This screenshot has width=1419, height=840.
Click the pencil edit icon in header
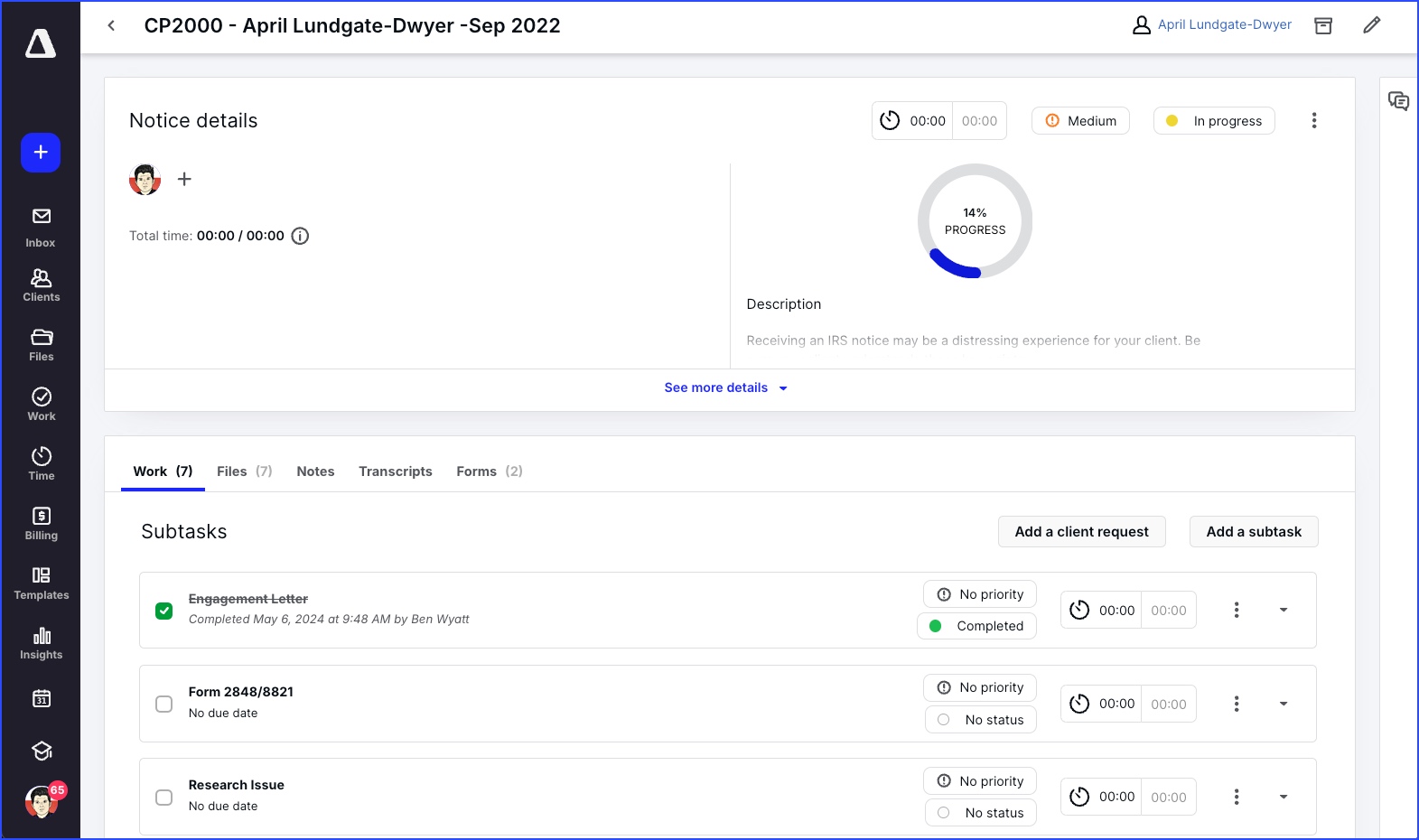point(1372,25)
